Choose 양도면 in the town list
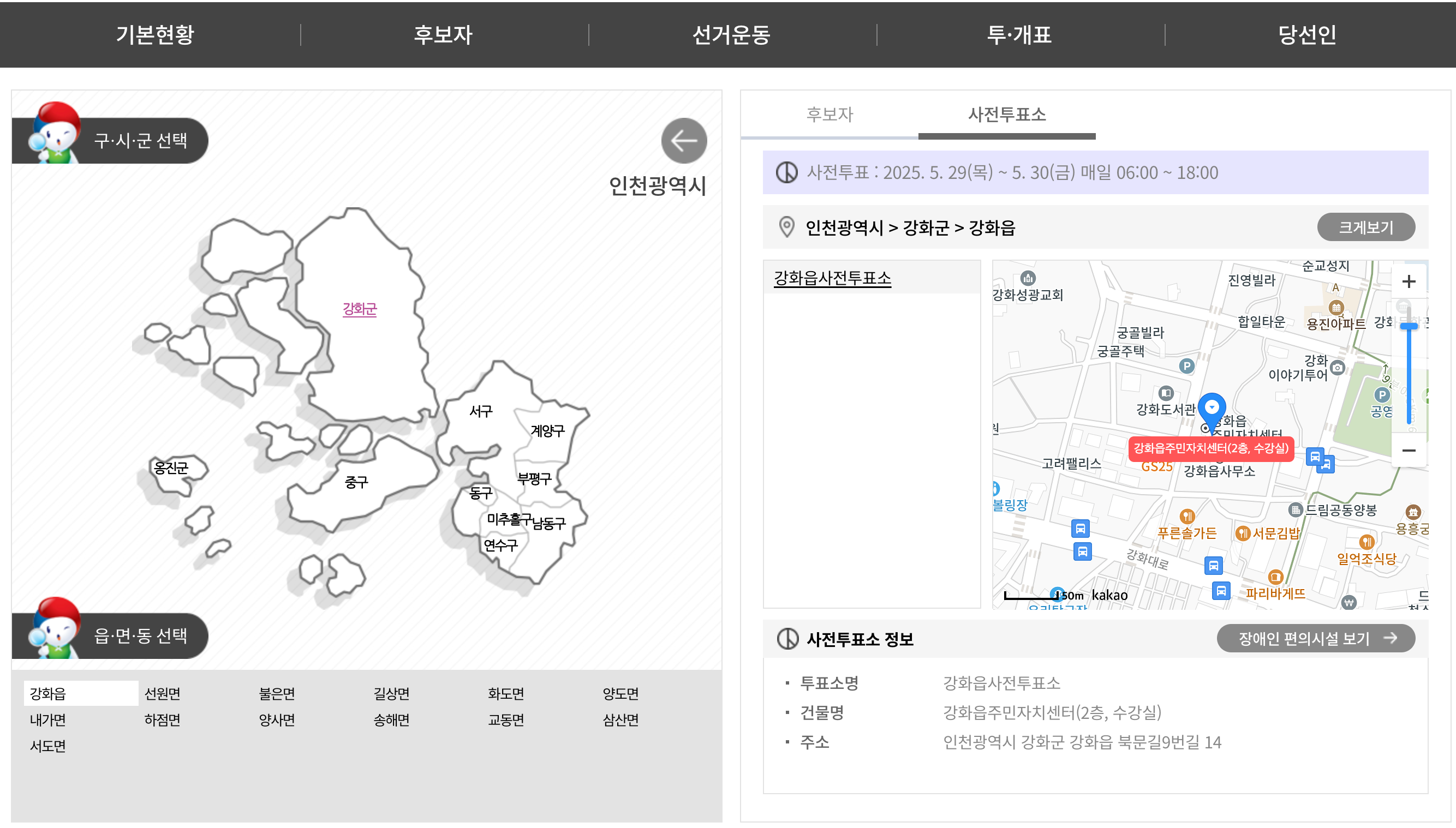This screenshot has height=828, width=1456. point(620,693)
